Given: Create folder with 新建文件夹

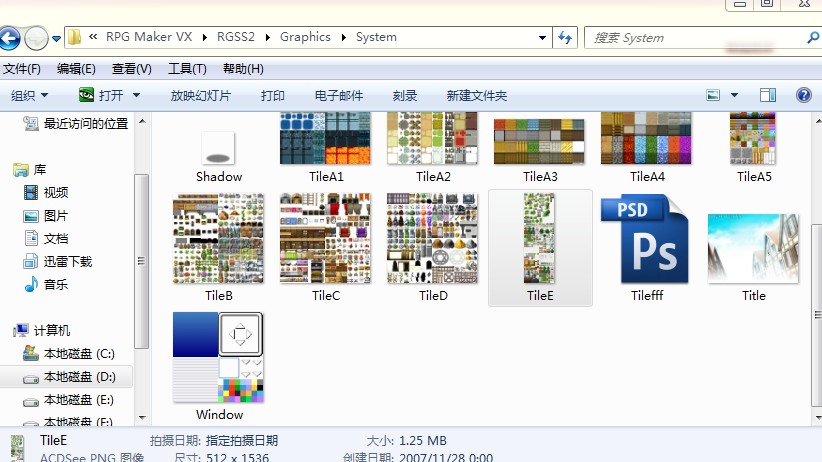Looking at the screenshot, I should pos(477,95).
